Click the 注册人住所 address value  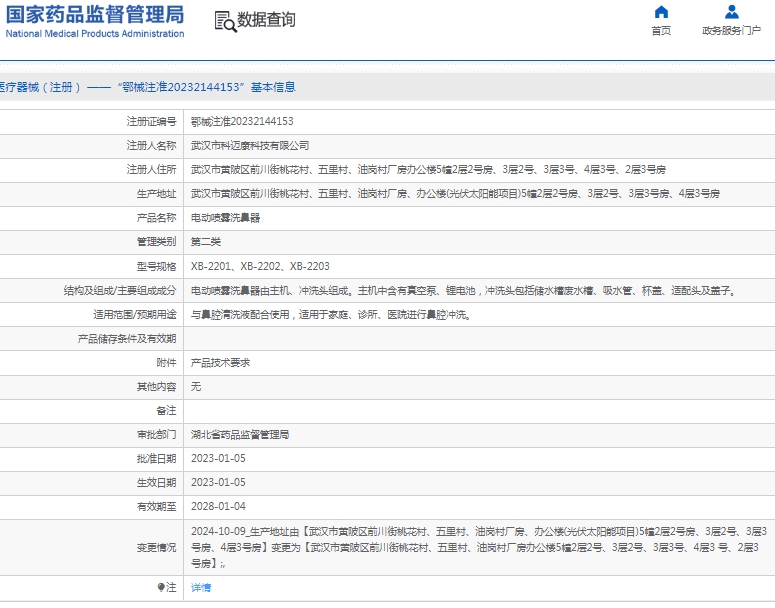pyautogui.click(x=428, y=170)
